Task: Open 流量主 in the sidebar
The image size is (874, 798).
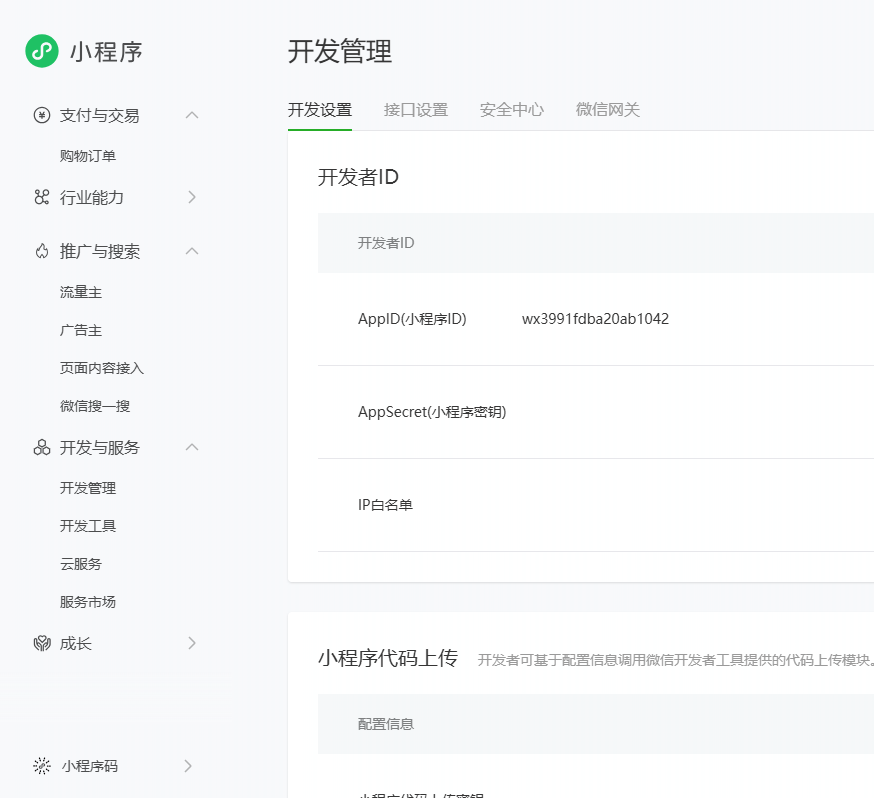Action: (x=81, y=292)
